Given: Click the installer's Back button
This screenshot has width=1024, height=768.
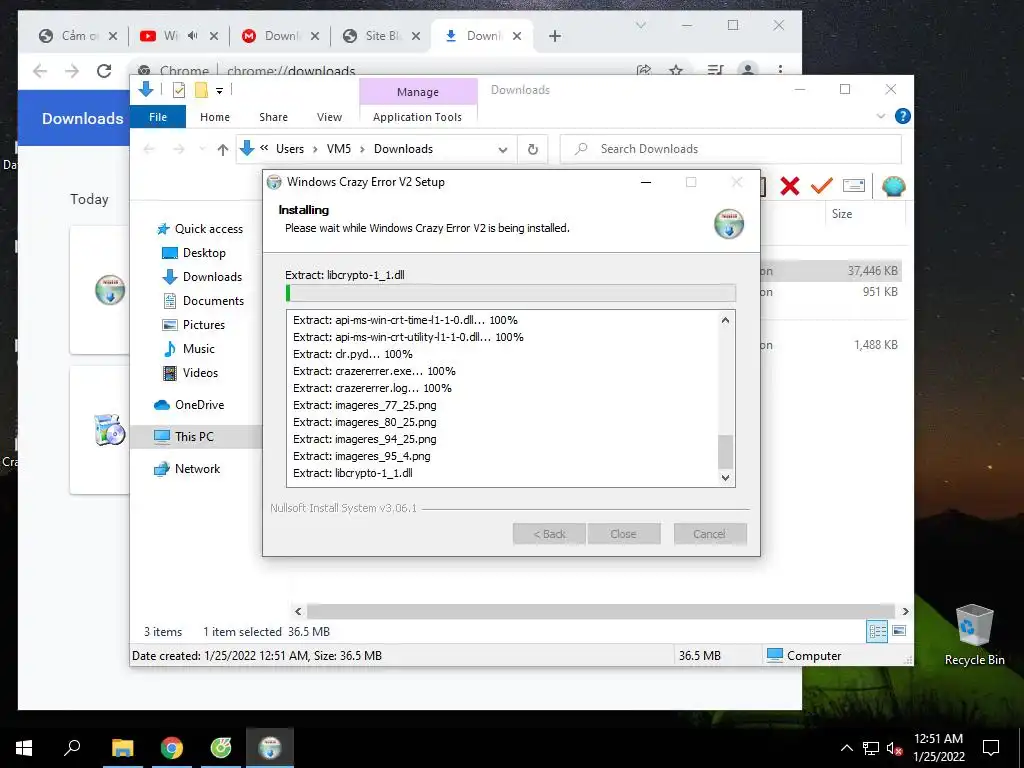Looking at the screenshot, I should tap(549, 534).
